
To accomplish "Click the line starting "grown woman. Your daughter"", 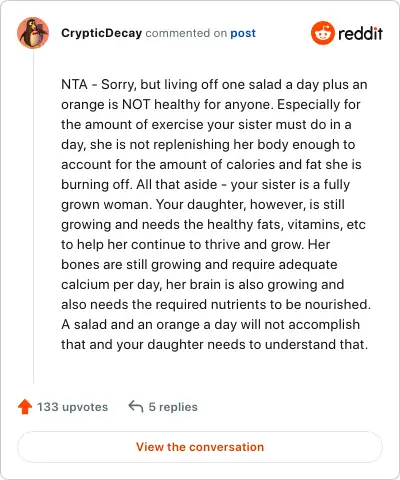I will point(203,204).
